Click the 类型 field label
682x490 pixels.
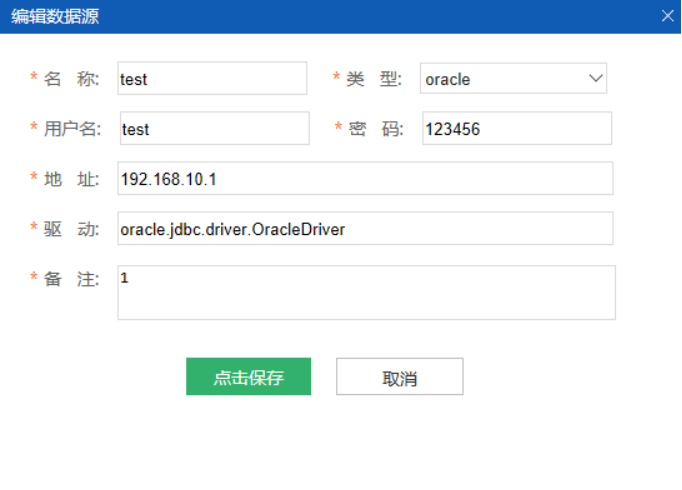[x=375, y=79]
